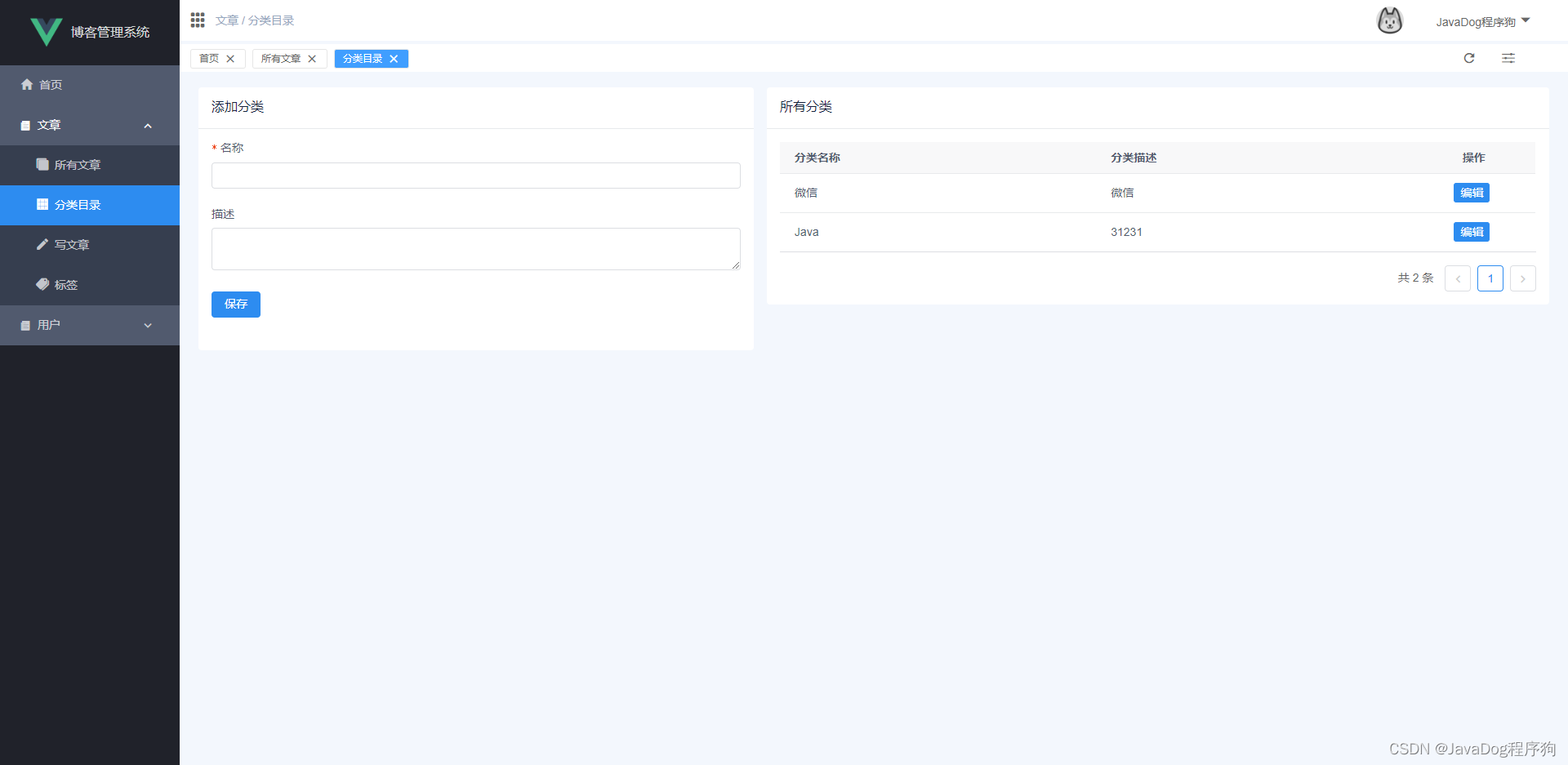Screen dimensions: 1568x765
Task: Open 标签 in sidebar
Action: coord(90,285)
